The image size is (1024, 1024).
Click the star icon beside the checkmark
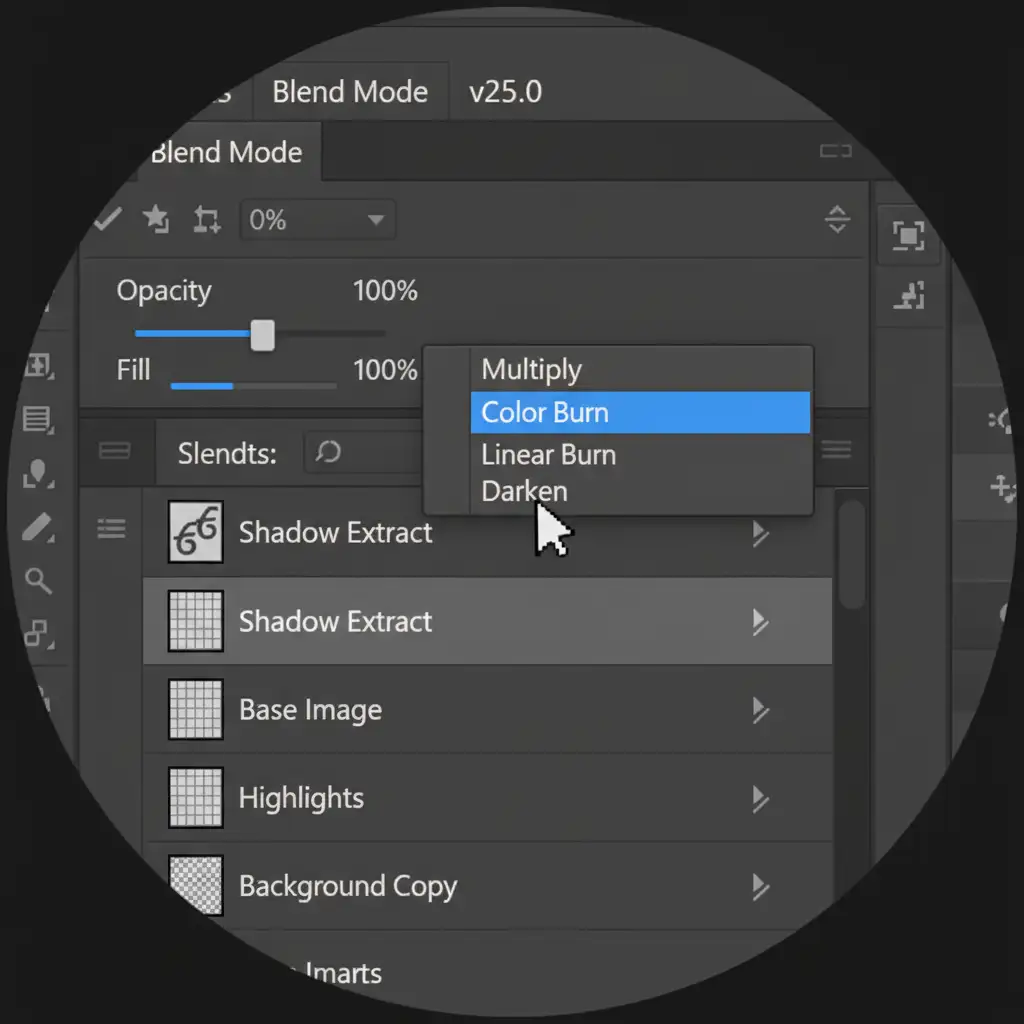pos(155,220)
